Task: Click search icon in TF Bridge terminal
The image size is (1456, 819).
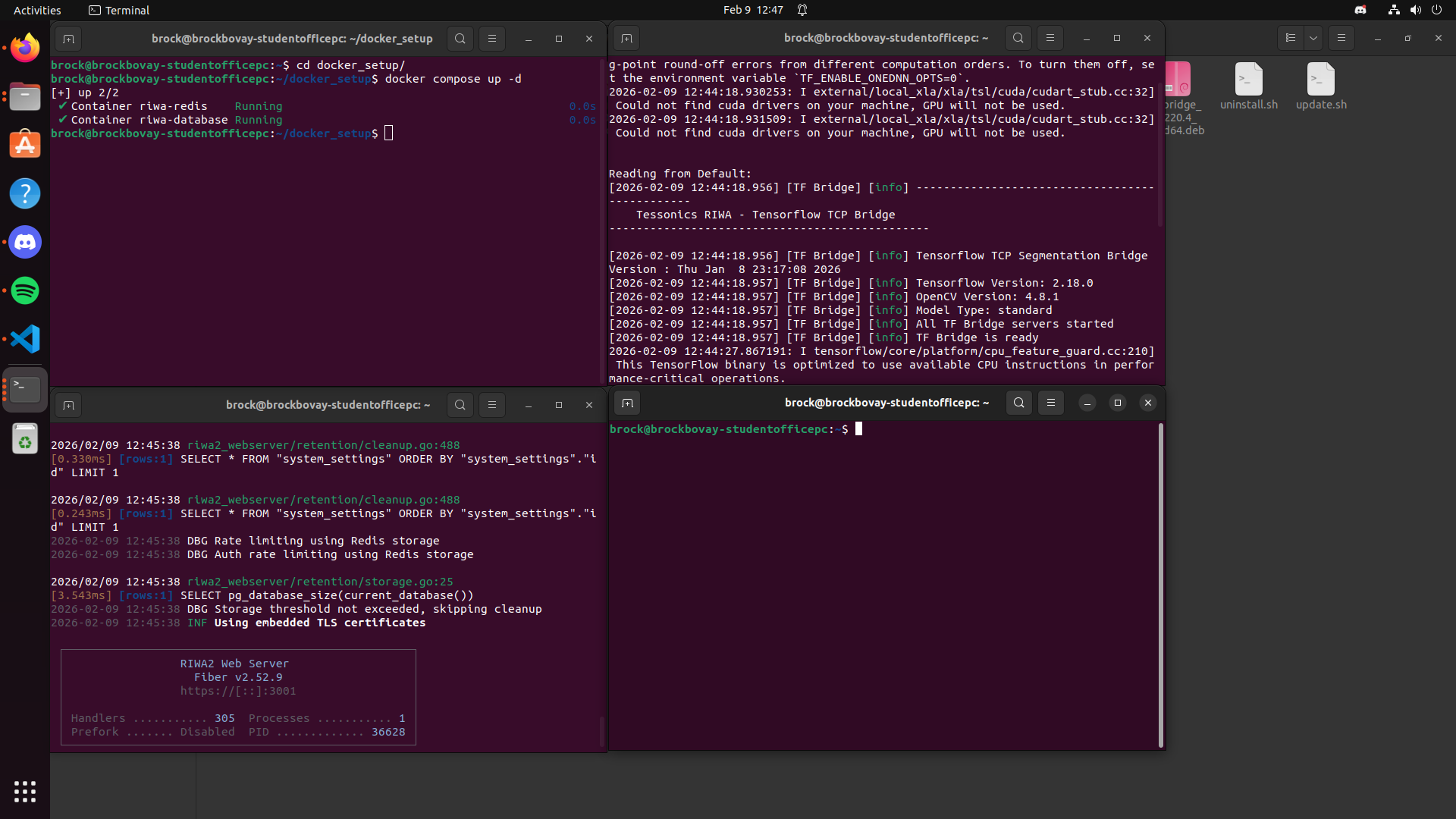Action: click(1018, 38)
